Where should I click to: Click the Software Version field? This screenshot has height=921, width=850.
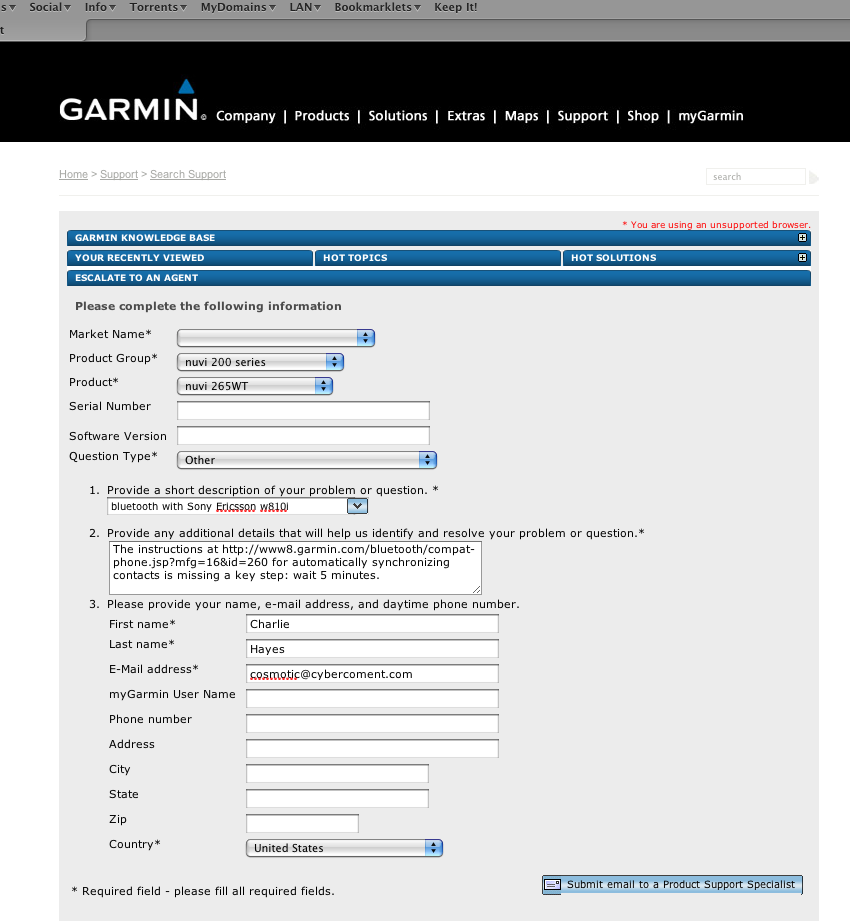[x=303, y=435]
